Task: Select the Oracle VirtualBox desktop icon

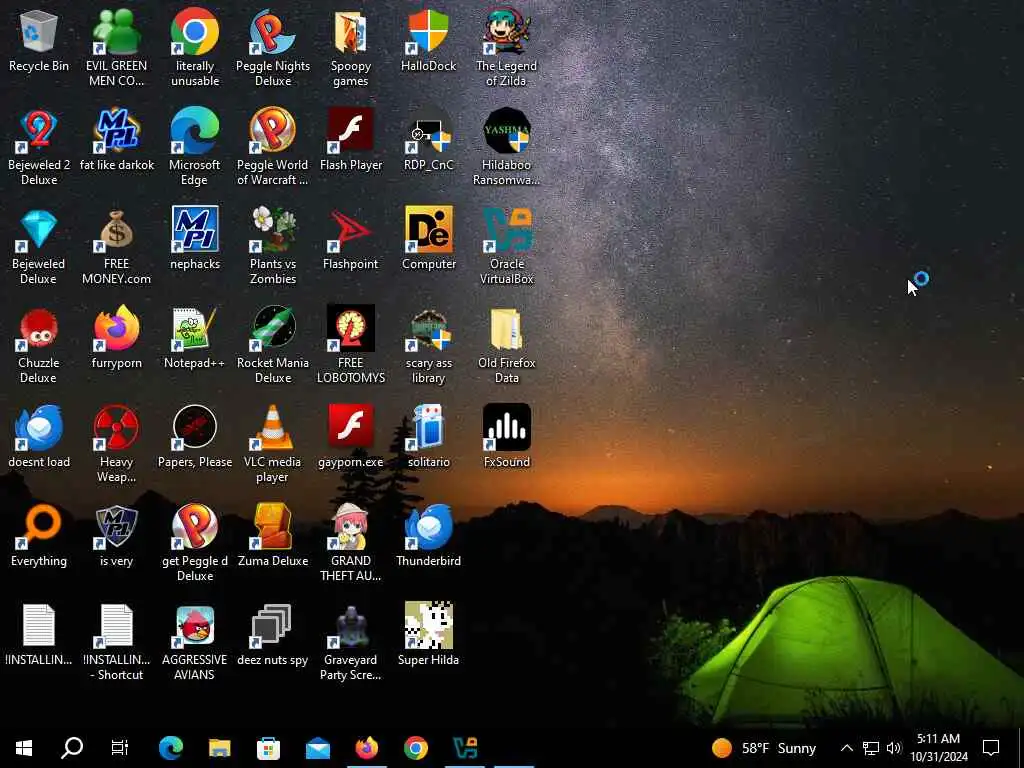Action: coord(506,247)
